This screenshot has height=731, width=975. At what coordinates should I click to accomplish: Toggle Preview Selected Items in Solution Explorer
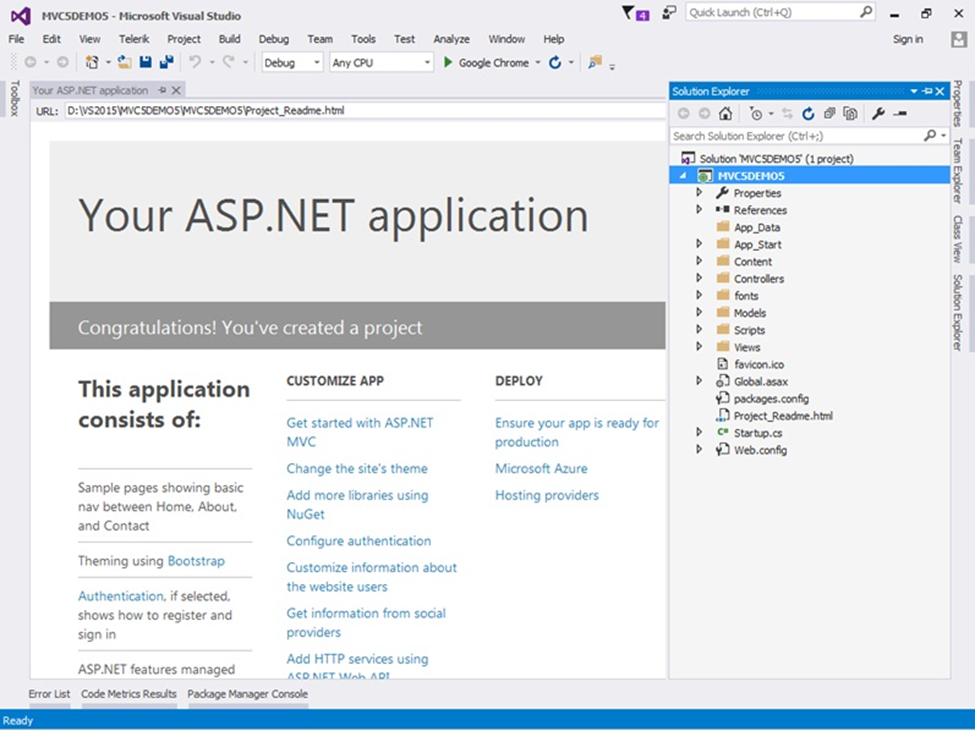(x=900, y=114)
